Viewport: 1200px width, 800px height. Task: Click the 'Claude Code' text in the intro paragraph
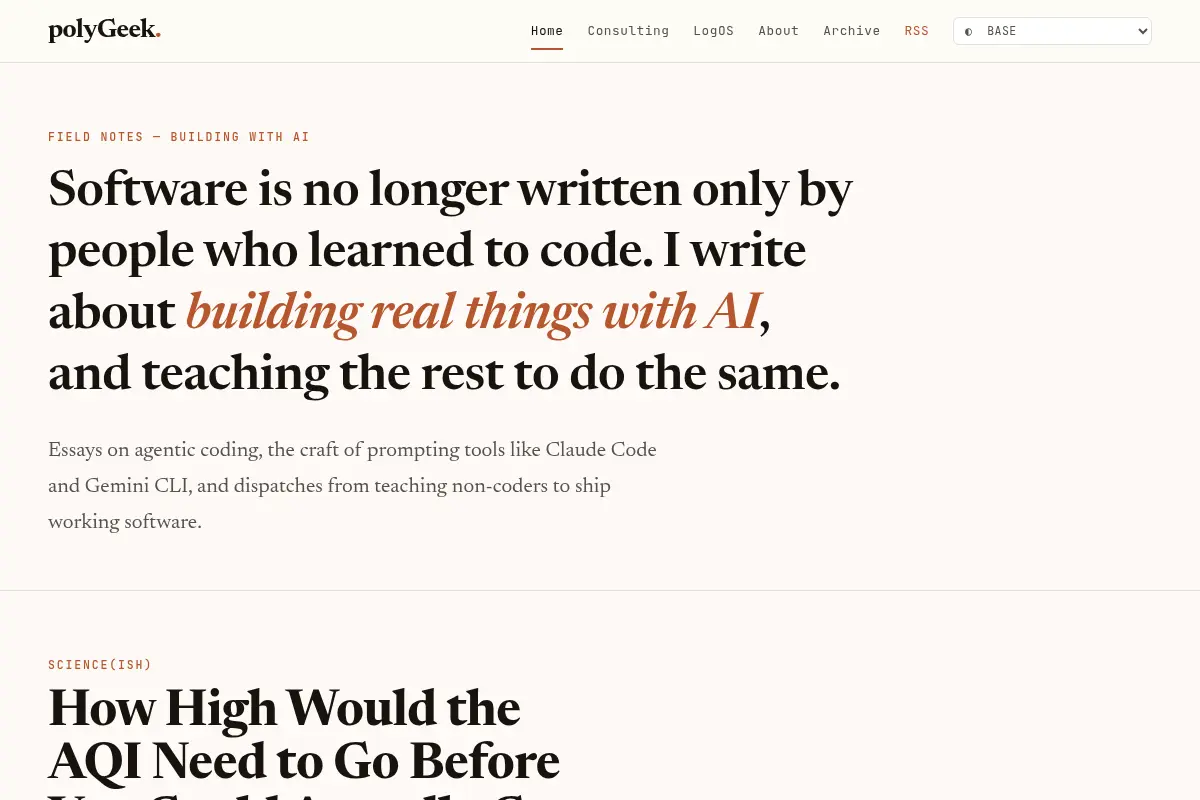(x=601, y=450)
